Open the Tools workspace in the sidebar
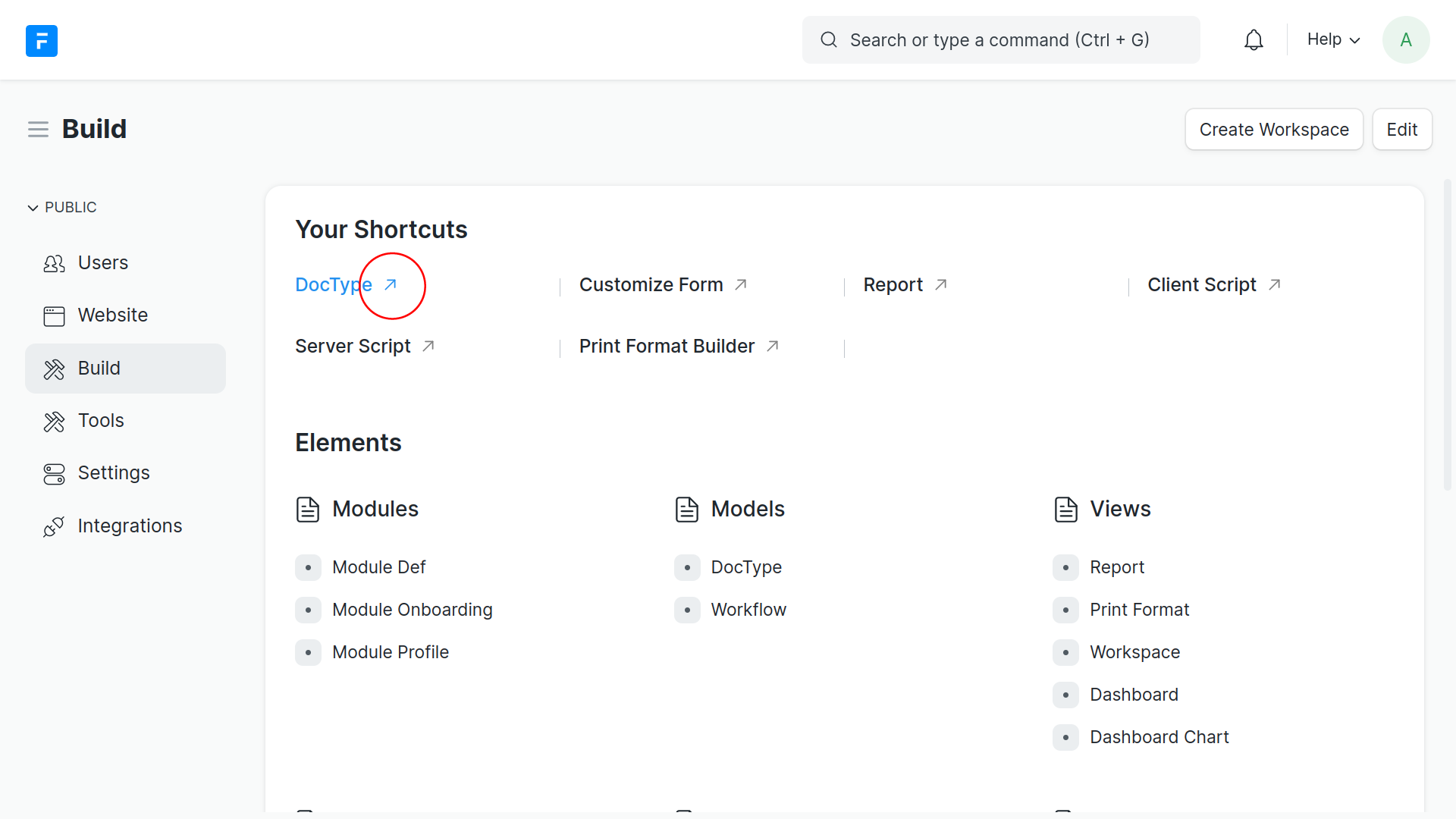 pos(101,421)
